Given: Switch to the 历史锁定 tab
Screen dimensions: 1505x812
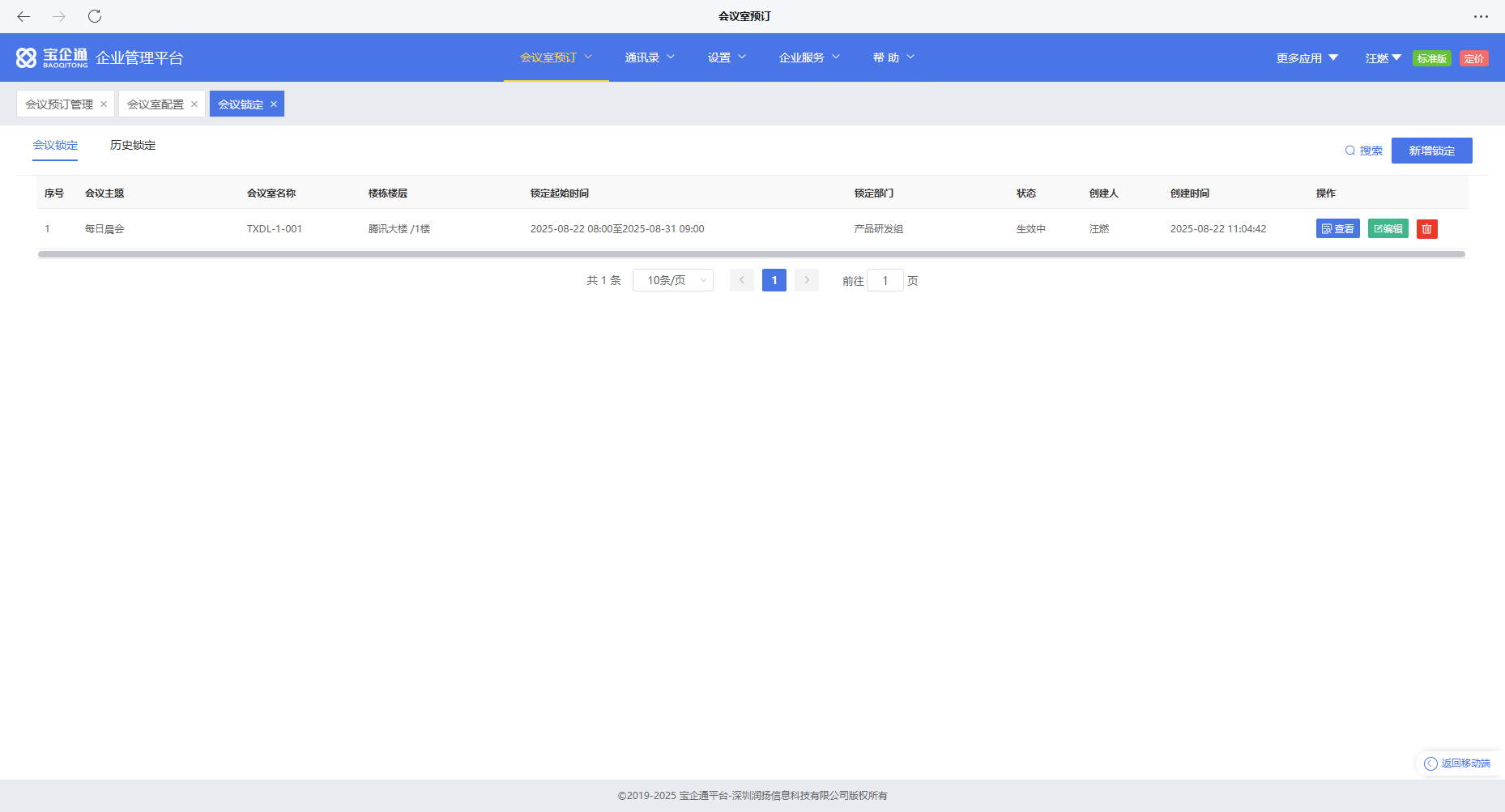Looking at the screenshot, I should point(133,146).
